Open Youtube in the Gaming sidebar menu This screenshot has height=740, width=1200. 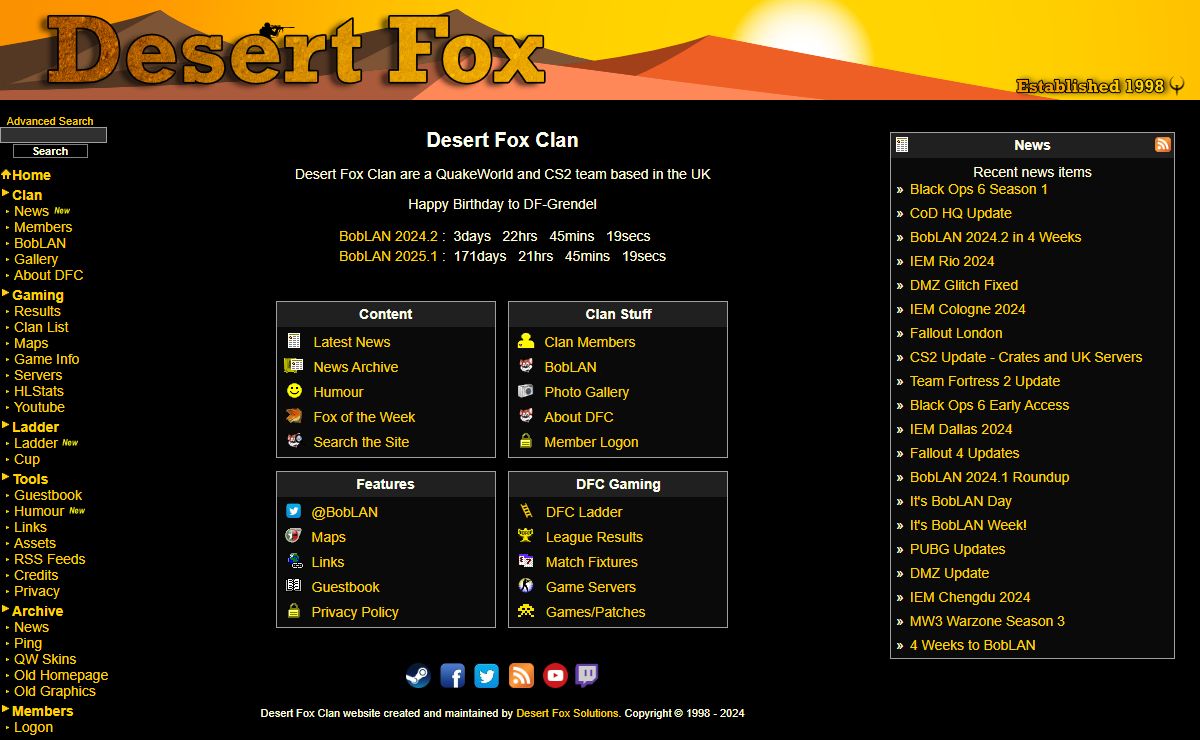click(39, 407)
